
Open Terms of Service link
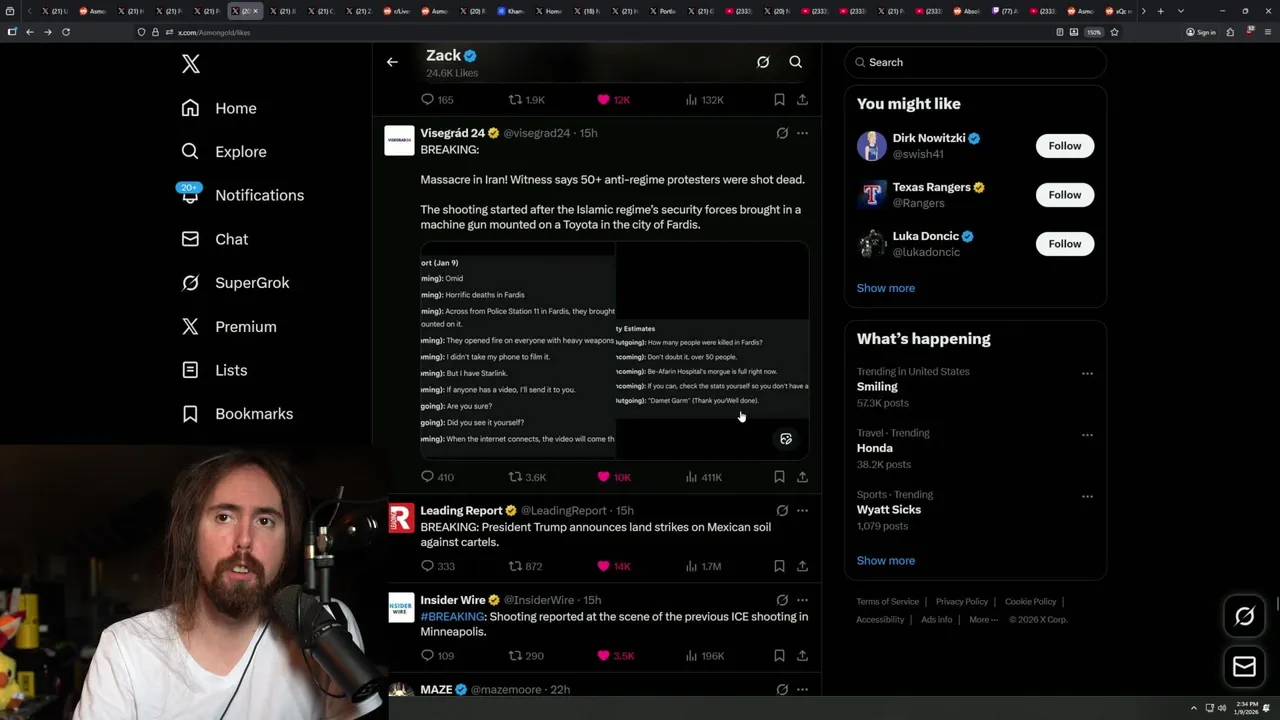click(887, 602)
